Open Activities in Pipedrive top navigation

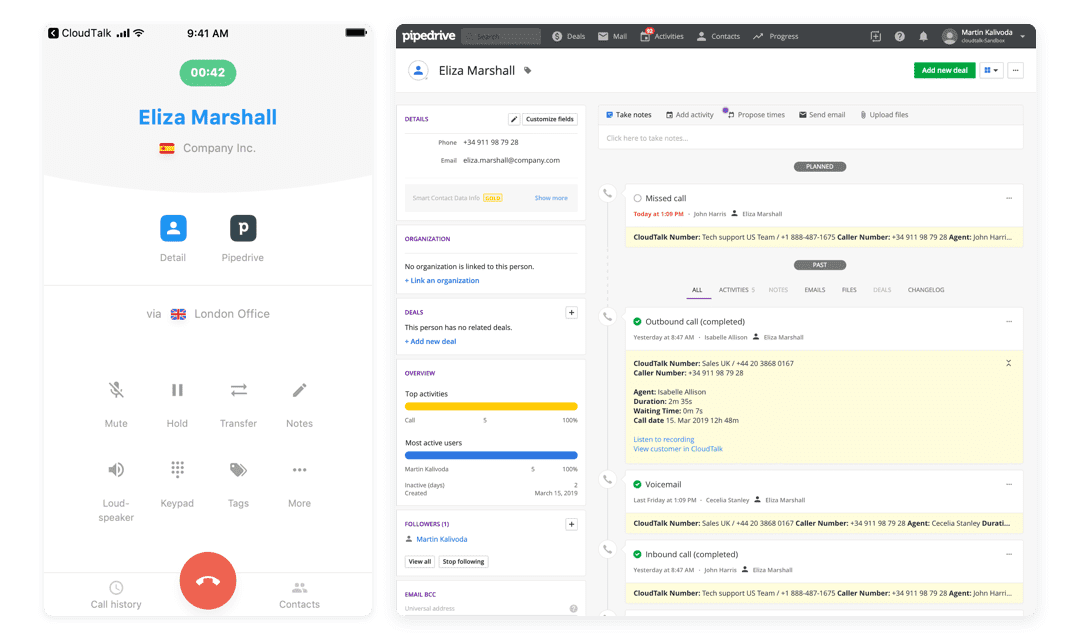(x=661, y=37)
